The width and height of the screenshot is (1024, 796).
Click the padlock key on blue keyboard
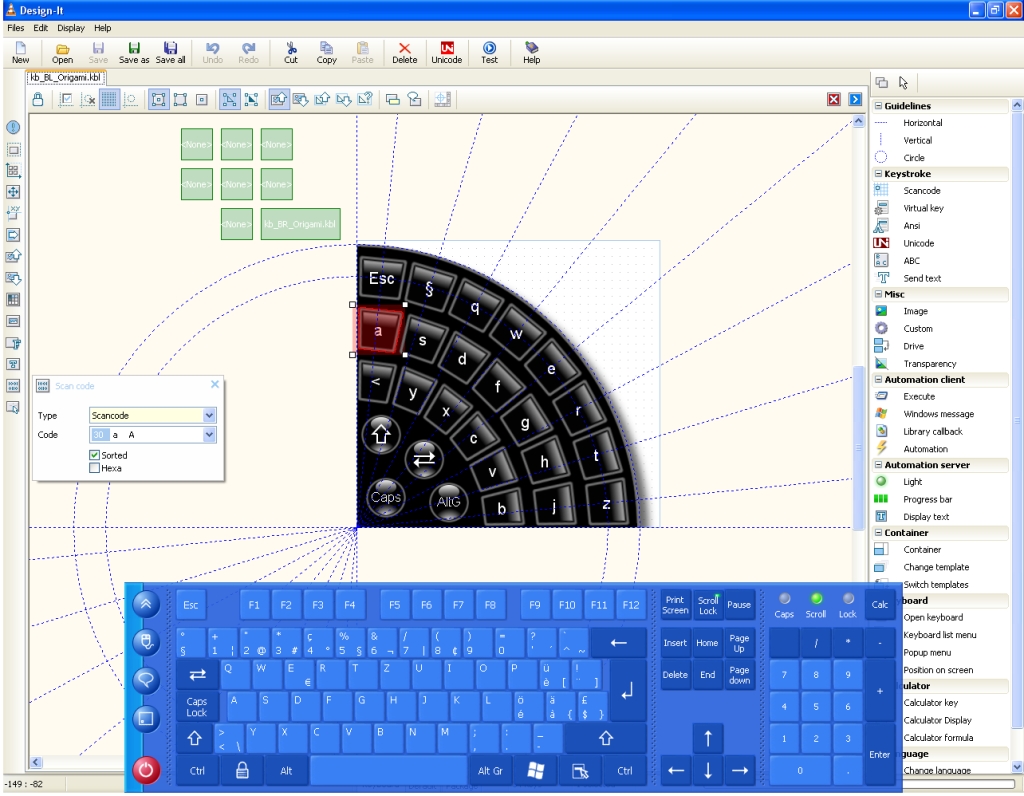point(242,771)
